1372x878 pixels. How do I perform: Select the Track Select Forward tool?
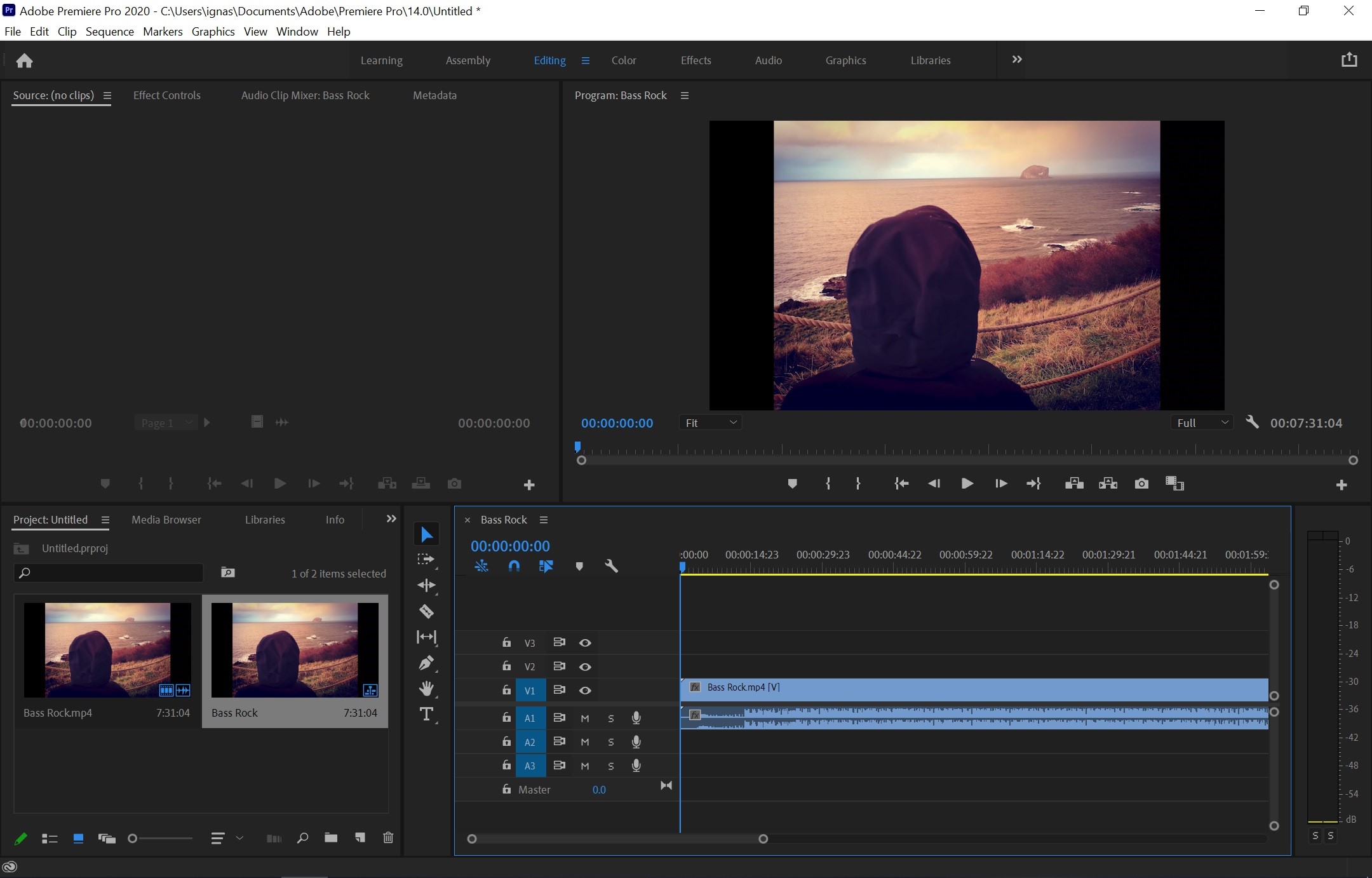[427, 560]
